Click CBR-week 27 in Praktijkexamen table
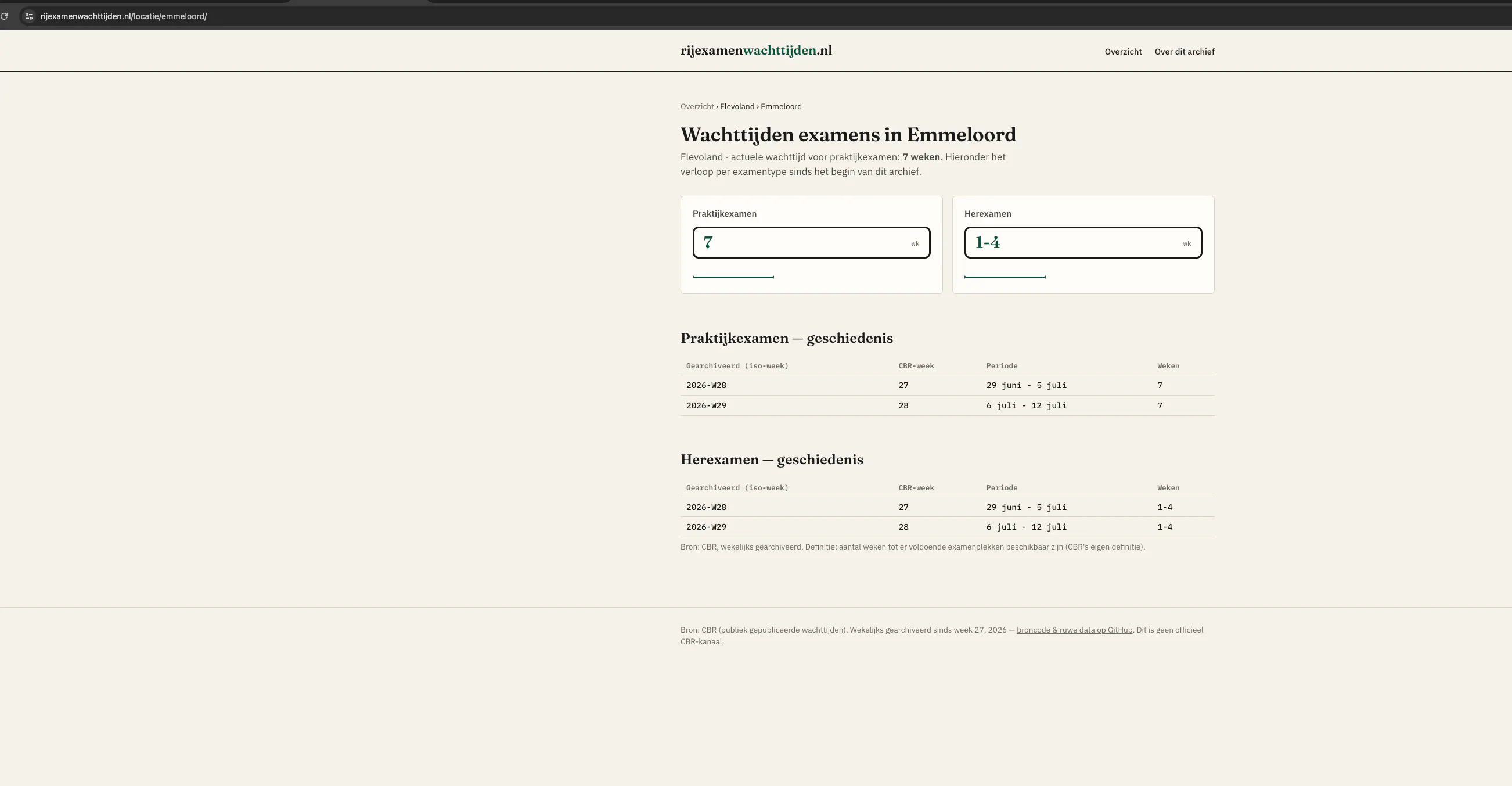 (903, 385)
